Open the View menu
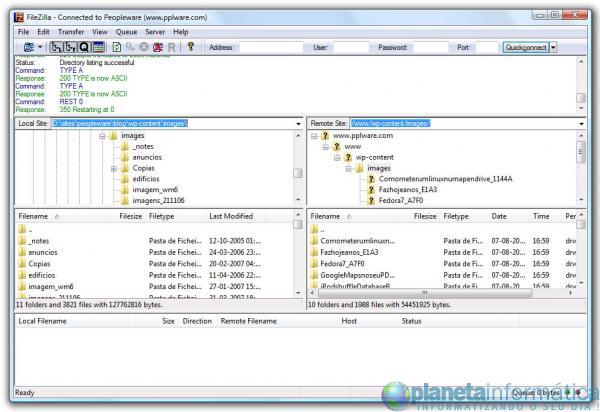 (x=99, y=32)
